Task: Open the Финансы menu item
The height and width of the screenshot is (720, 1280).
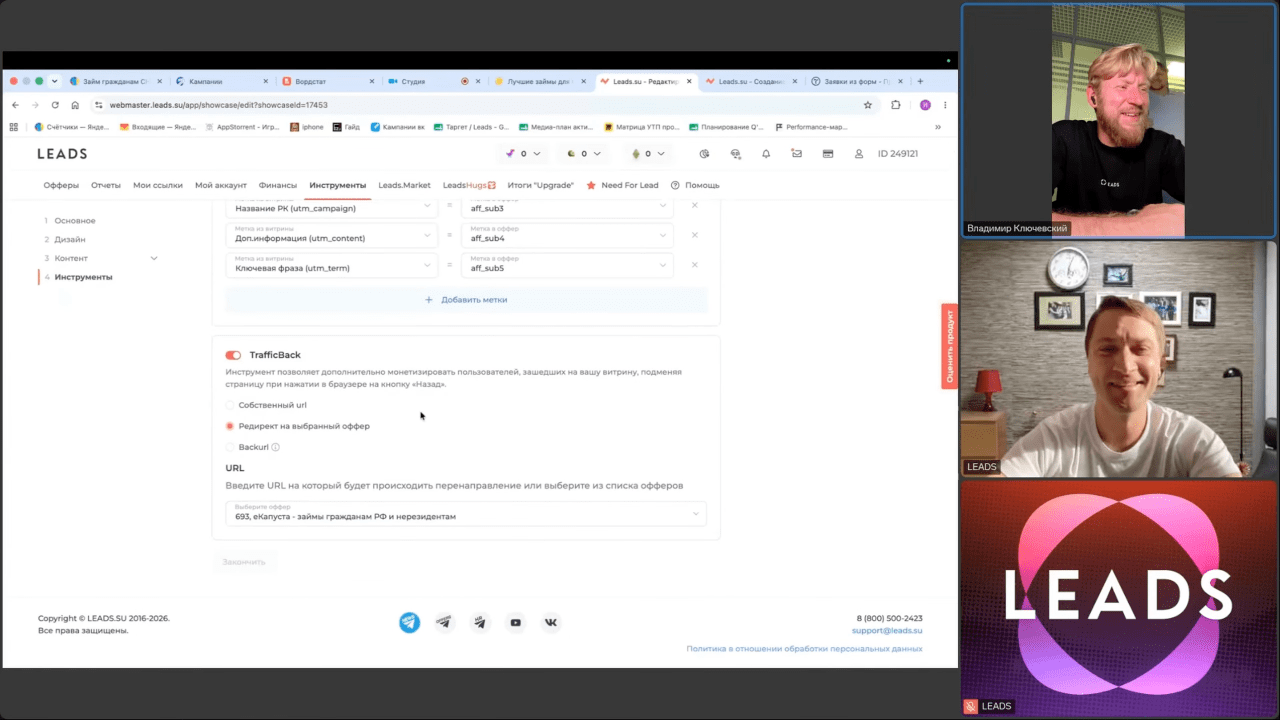Action: [278, 185]
